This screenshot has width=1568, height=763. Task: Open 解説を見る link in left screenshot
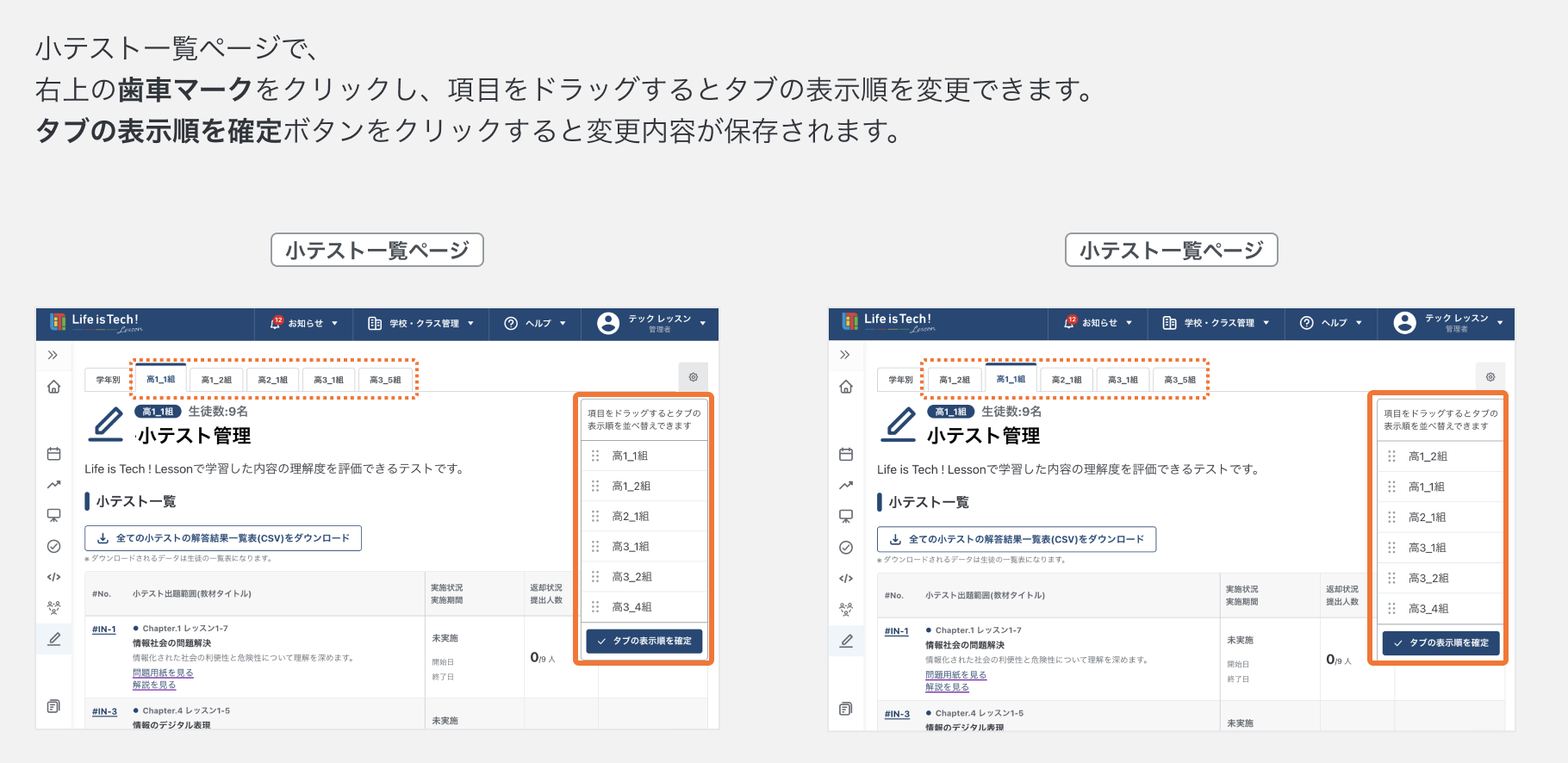point(154,685)
